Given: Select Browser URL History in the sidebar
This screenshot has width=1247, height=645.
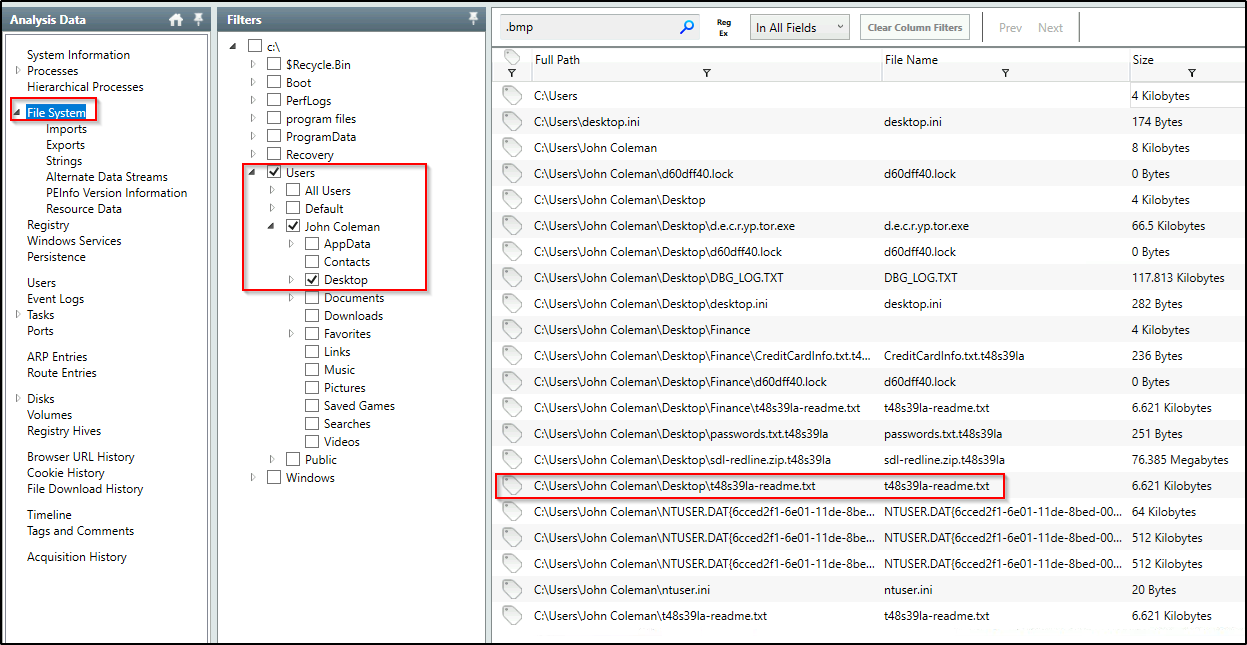Looking at the screenshot, I should [x=81, y=456].
